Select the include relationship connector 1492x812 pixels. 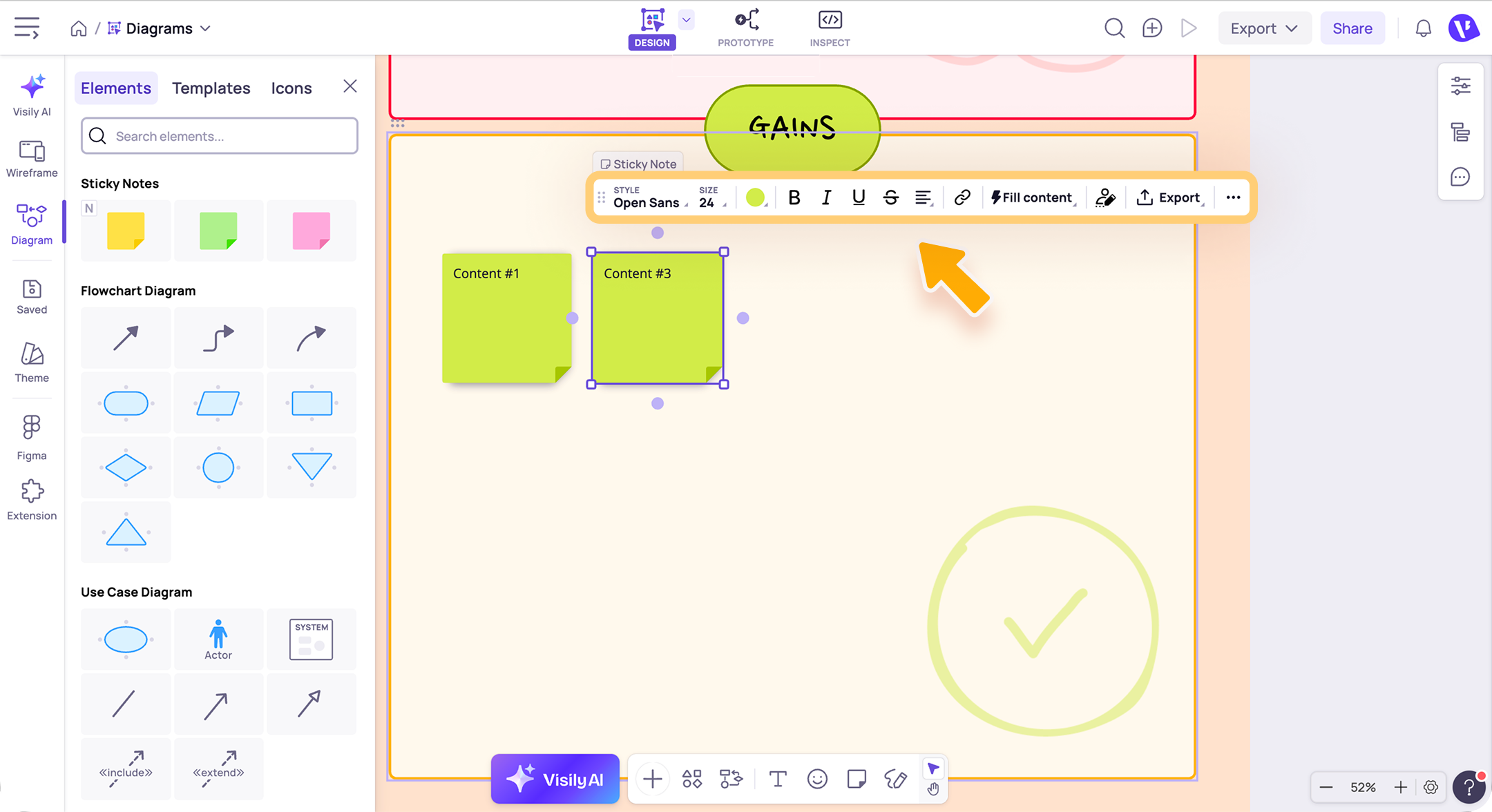point(126,769)
